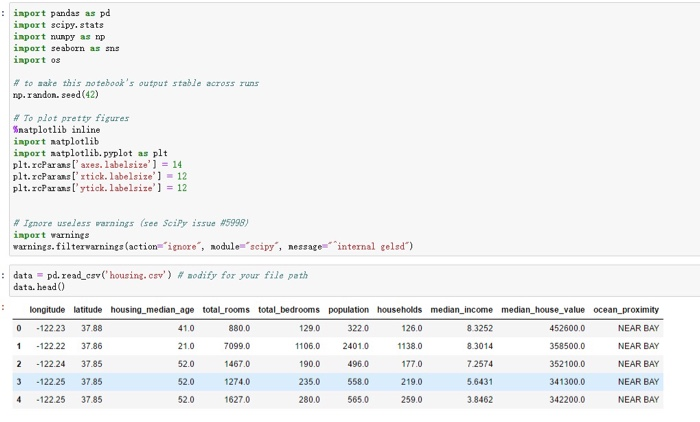
Task: Click the total_rooms value 1627.0
Action: (237, 400)
